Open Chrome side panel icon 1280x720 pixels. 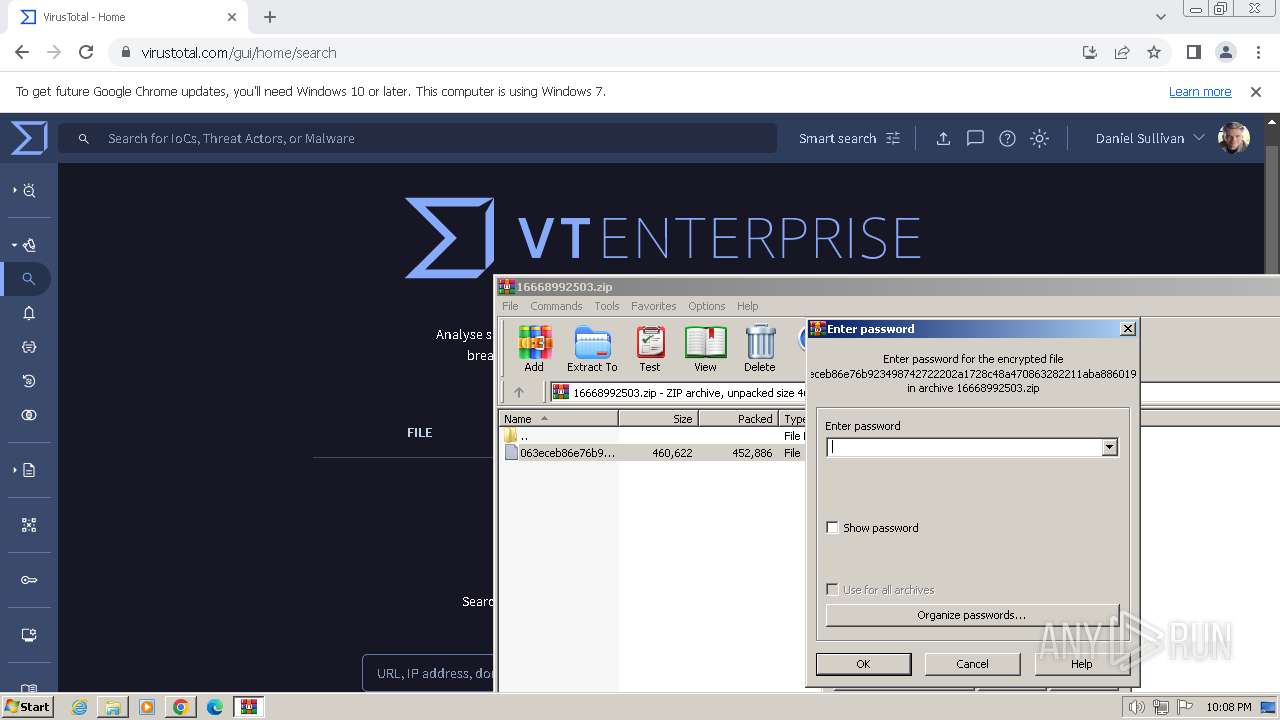click(x=1193, y=52)
